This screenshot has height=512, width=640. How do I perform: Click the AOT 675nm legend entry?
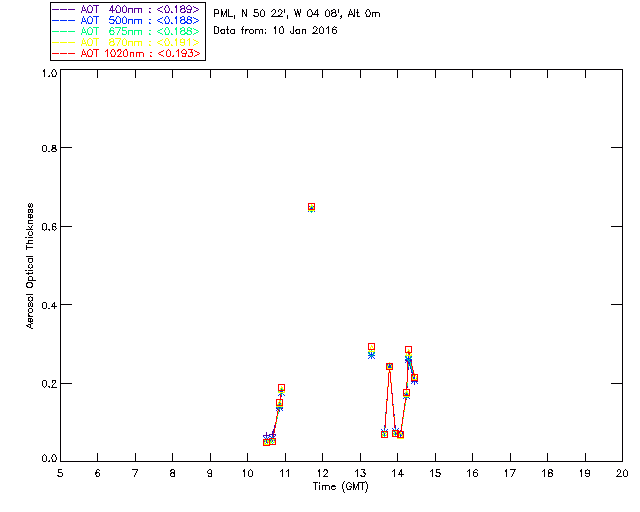(126, 31)
